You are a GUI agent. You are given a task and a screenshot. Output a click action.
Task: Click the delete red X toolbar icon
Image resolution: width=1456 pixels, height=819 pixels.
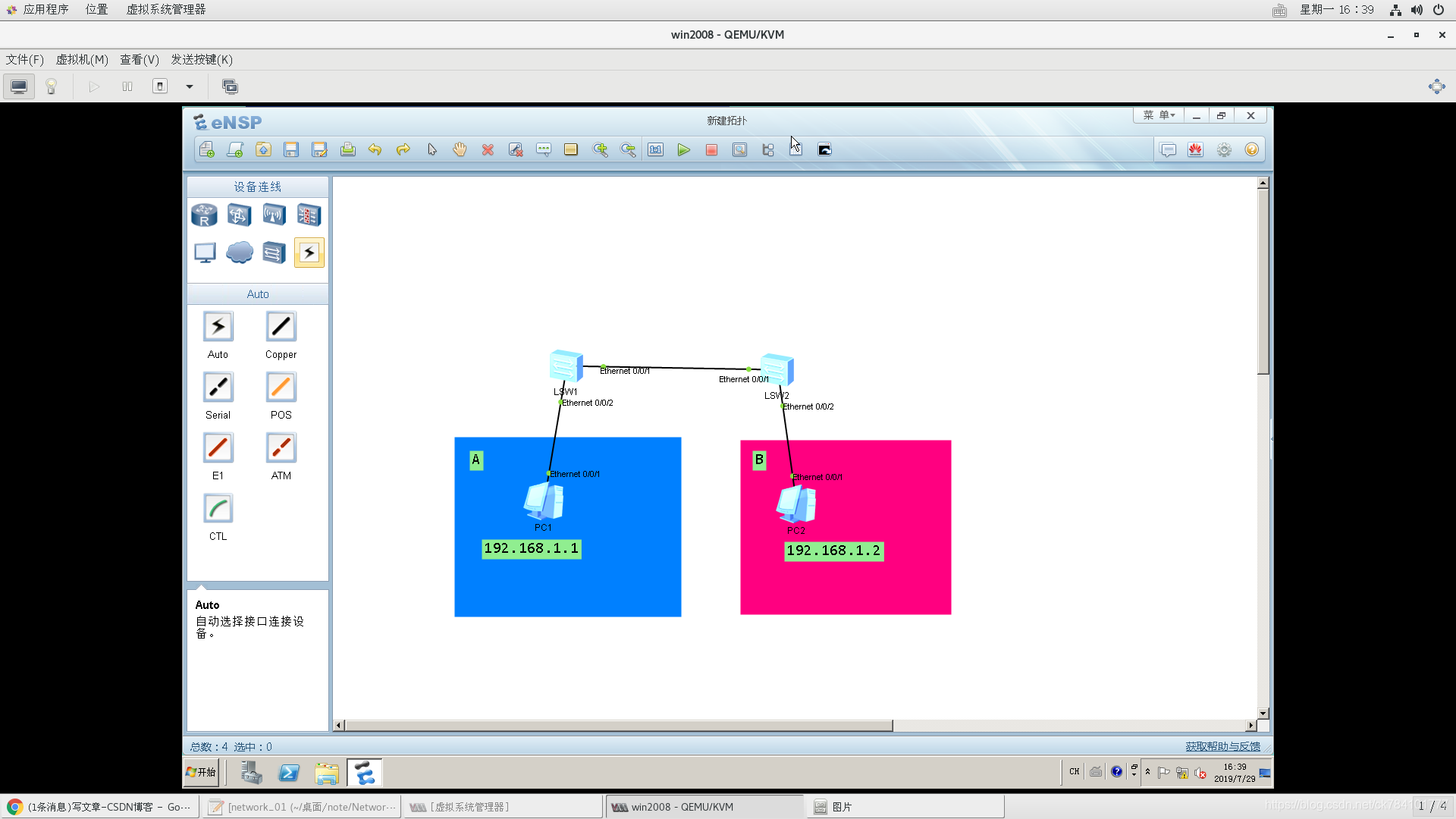[488, 150]
